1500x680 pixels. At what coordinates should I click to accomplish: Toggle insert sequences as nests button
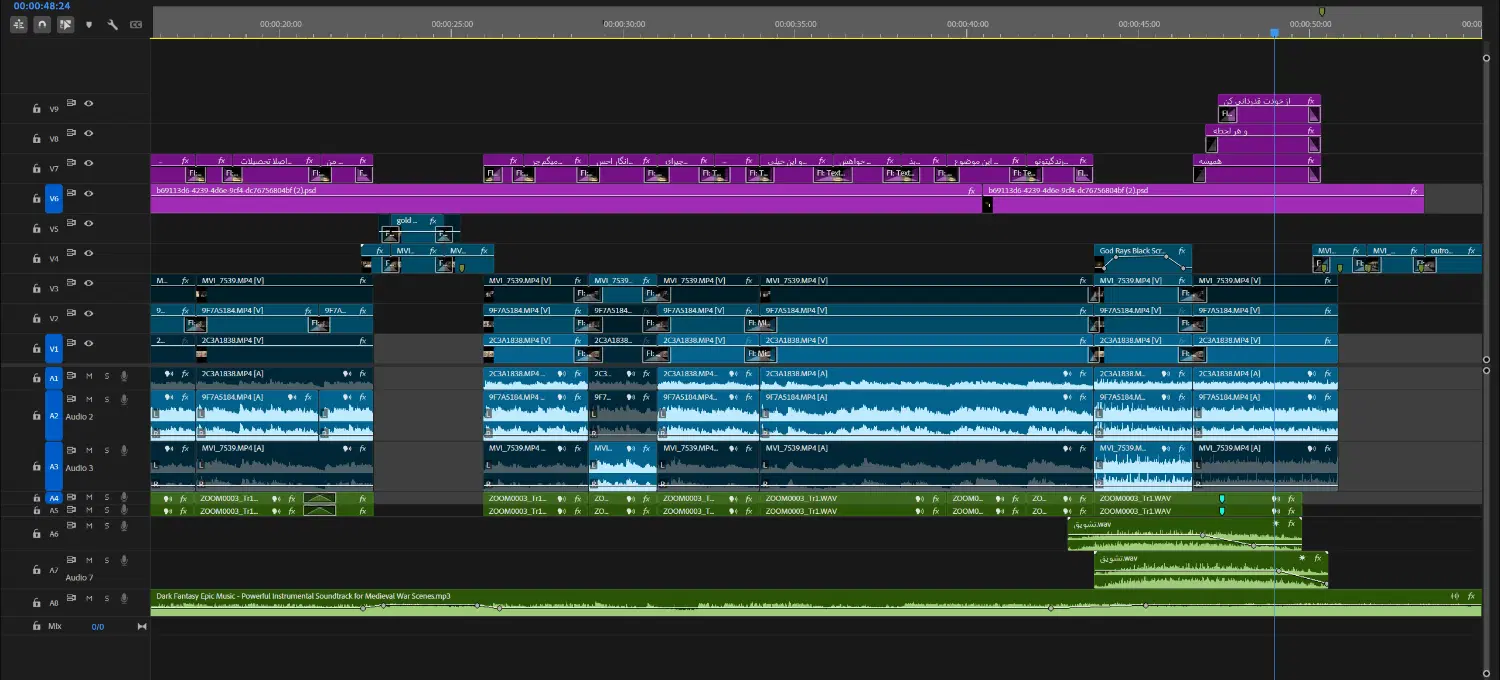pyautogui.click(x=18, y=24)
